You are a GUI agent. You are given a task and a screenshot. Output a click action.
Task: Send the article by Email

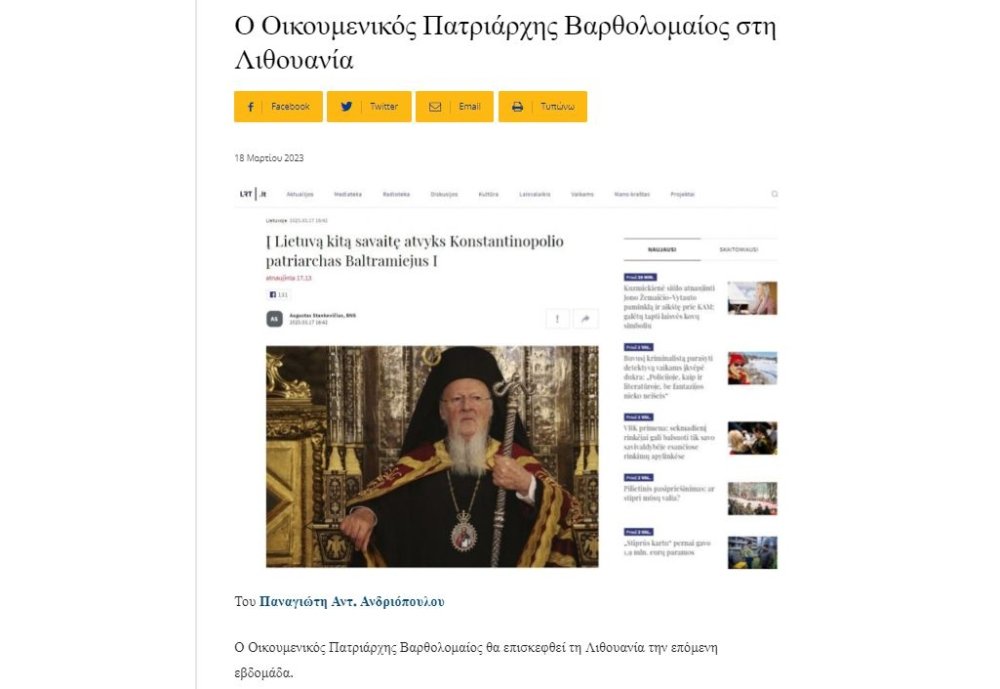(455, 107)
